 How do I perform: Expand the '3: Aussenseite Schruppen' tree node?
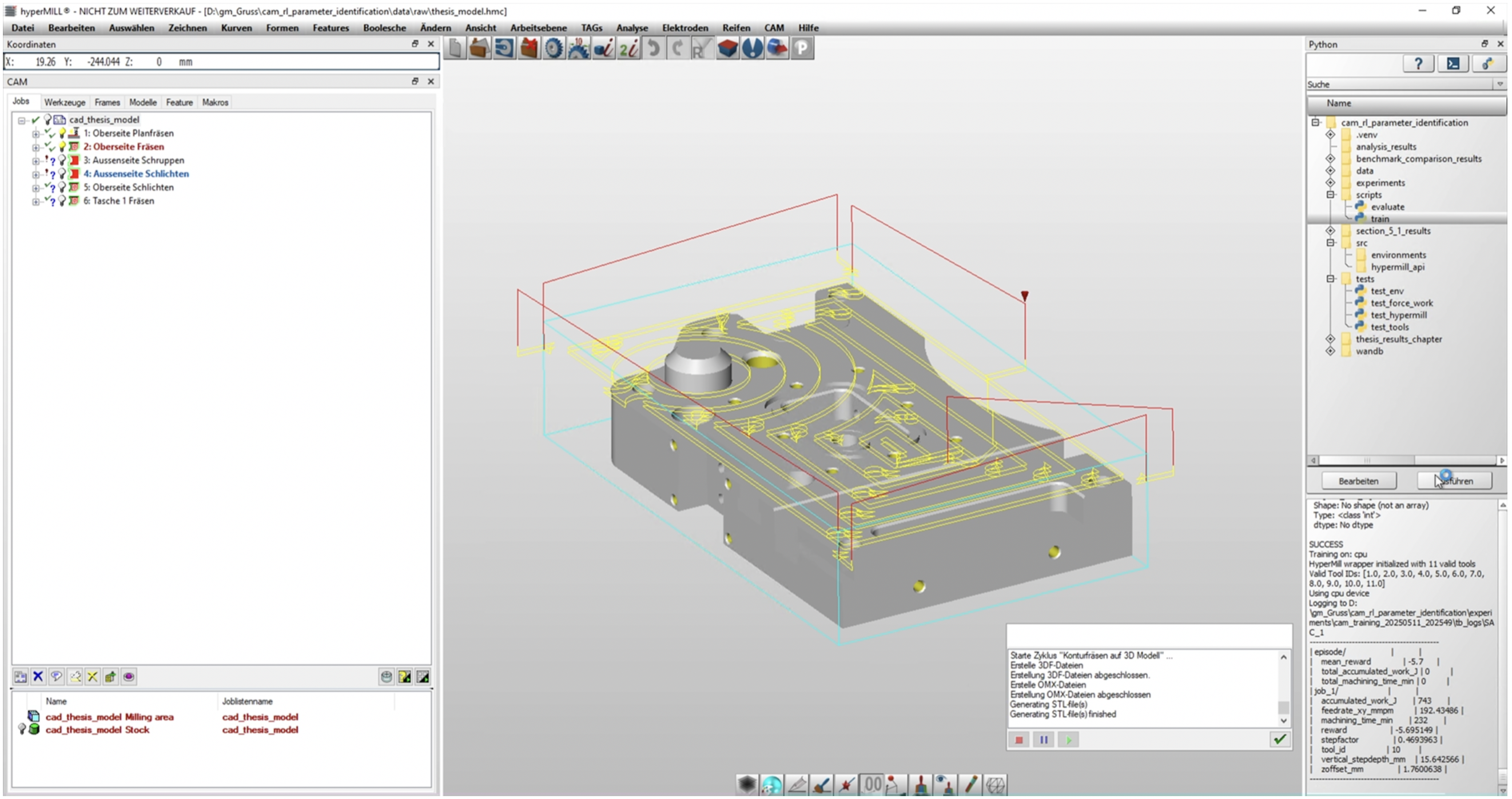(x=35, y=160)
